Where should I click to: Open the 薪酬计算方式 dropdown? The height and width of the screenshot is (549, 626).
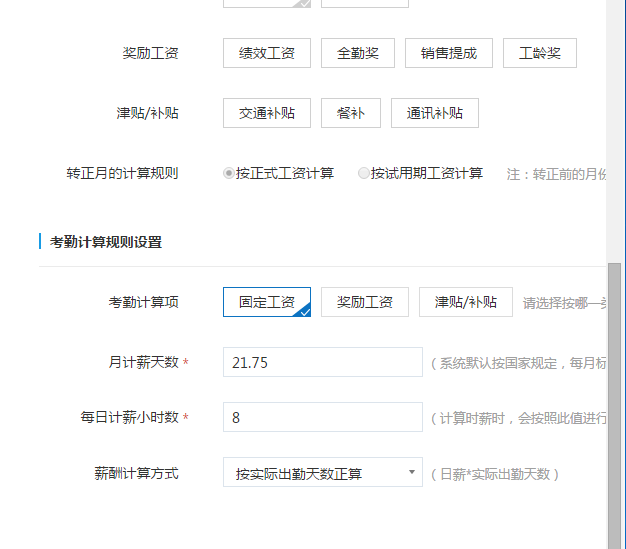click(323, 472)
